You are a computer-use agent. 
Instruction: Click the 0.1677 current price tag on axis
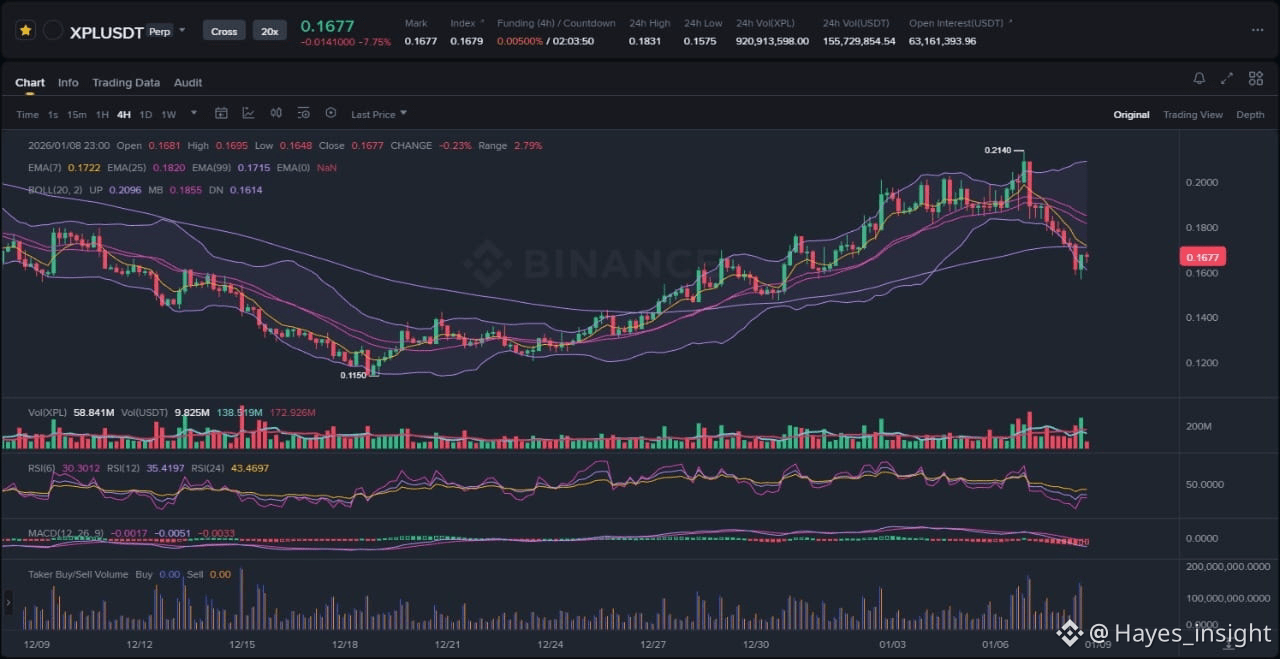[1203, 257]
